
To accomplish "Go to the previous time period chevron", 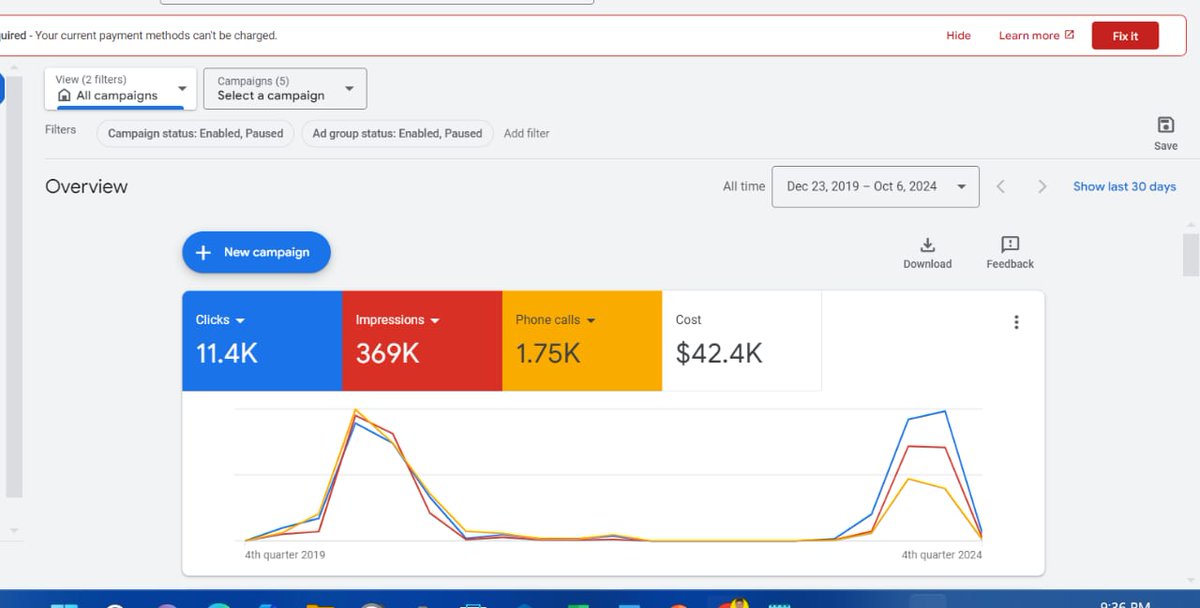I will coord(1000,186).
